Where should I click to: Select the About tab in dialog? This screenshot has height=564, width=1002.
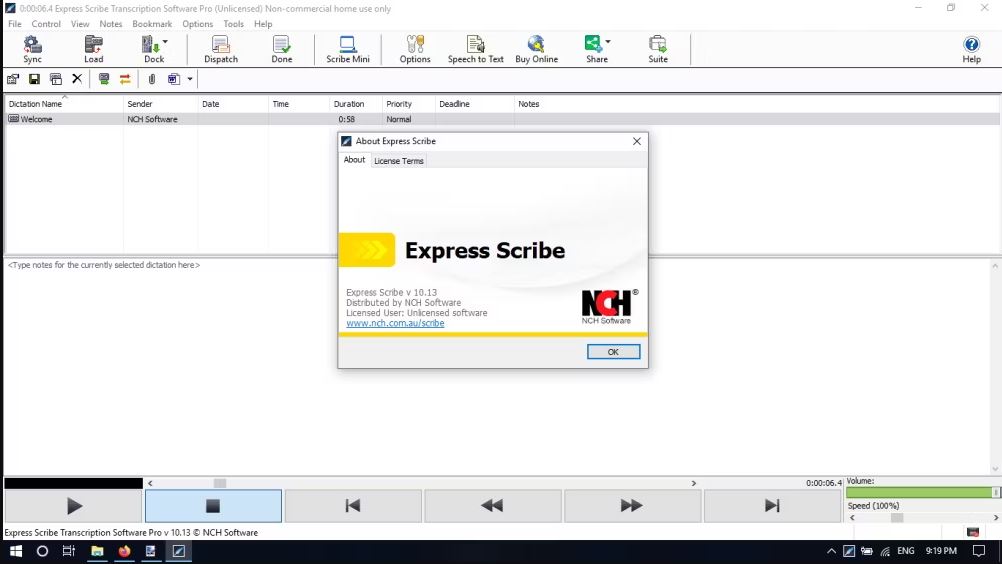coord(354,160)
